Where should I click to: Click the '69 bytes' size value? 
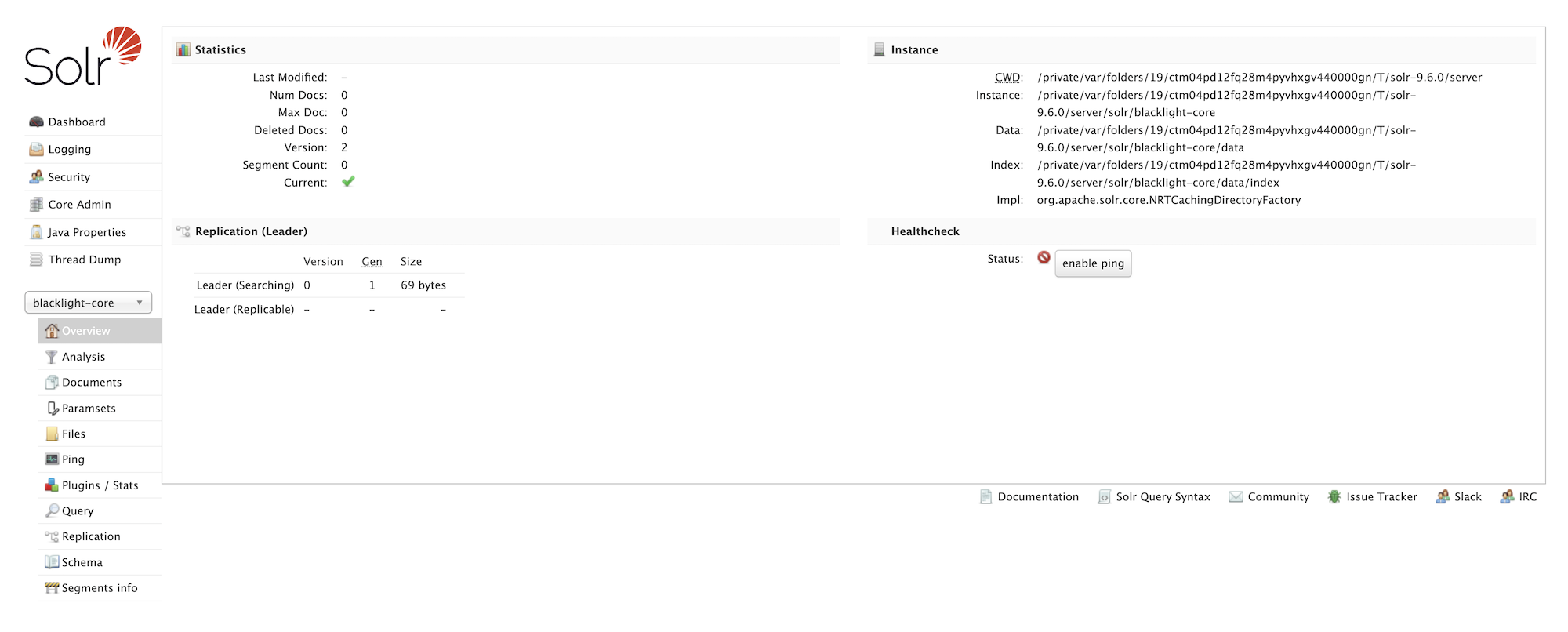click(423, 285)
